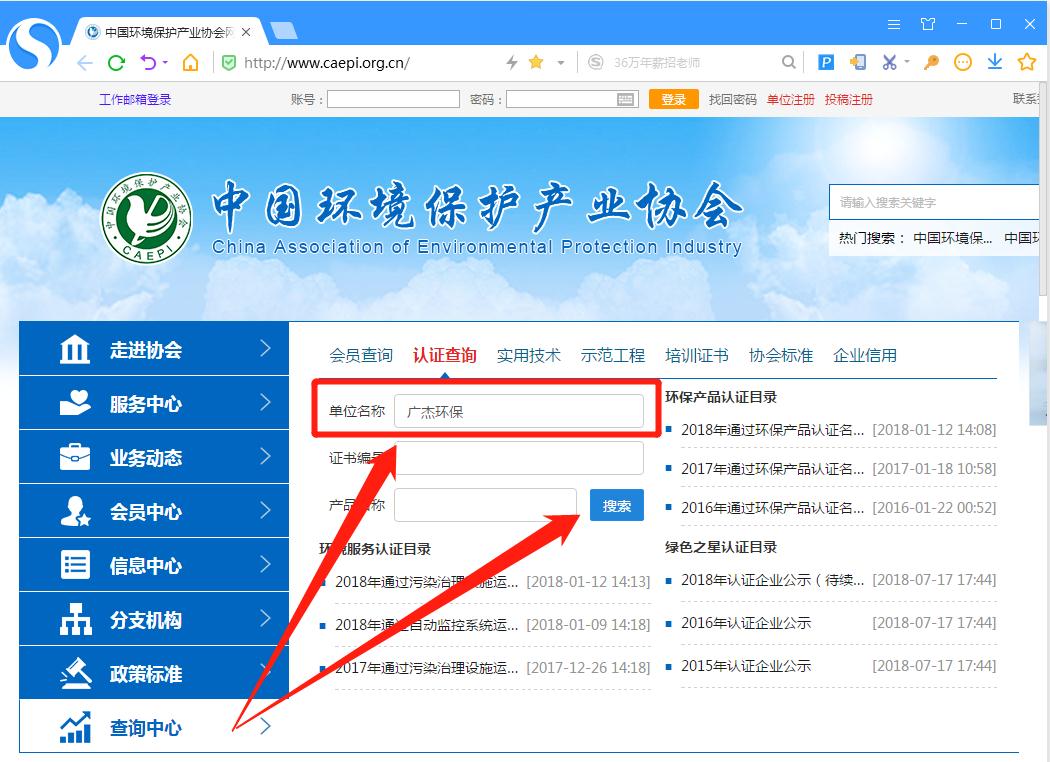This screenshot has width=1050, height=762.
Task: Open 分支机构 sidebar menu
Action: click(x=154, y=619)
